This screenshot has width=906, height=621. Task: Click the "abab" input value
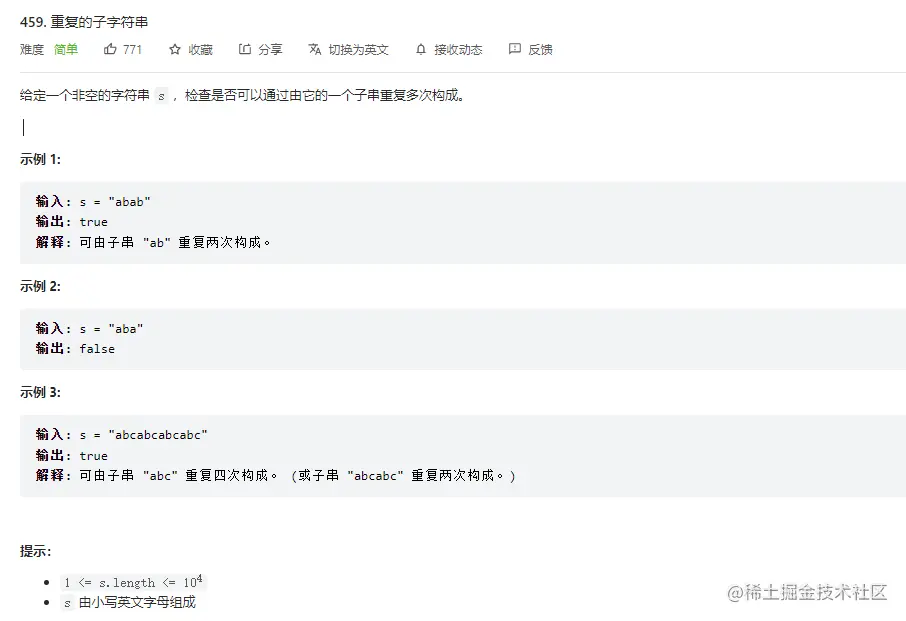click(x=129, y=202)
